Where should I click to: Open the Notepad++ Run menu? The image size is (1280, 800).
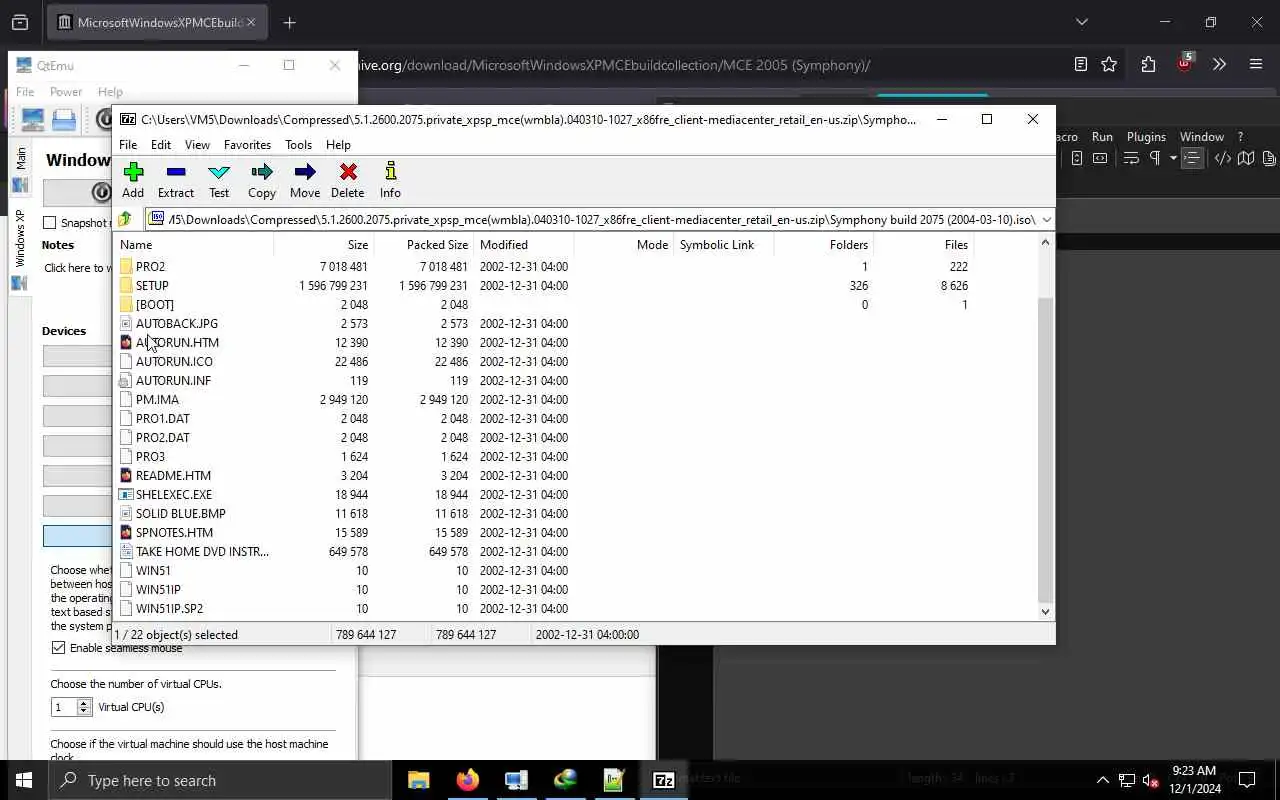point(1102,137)
